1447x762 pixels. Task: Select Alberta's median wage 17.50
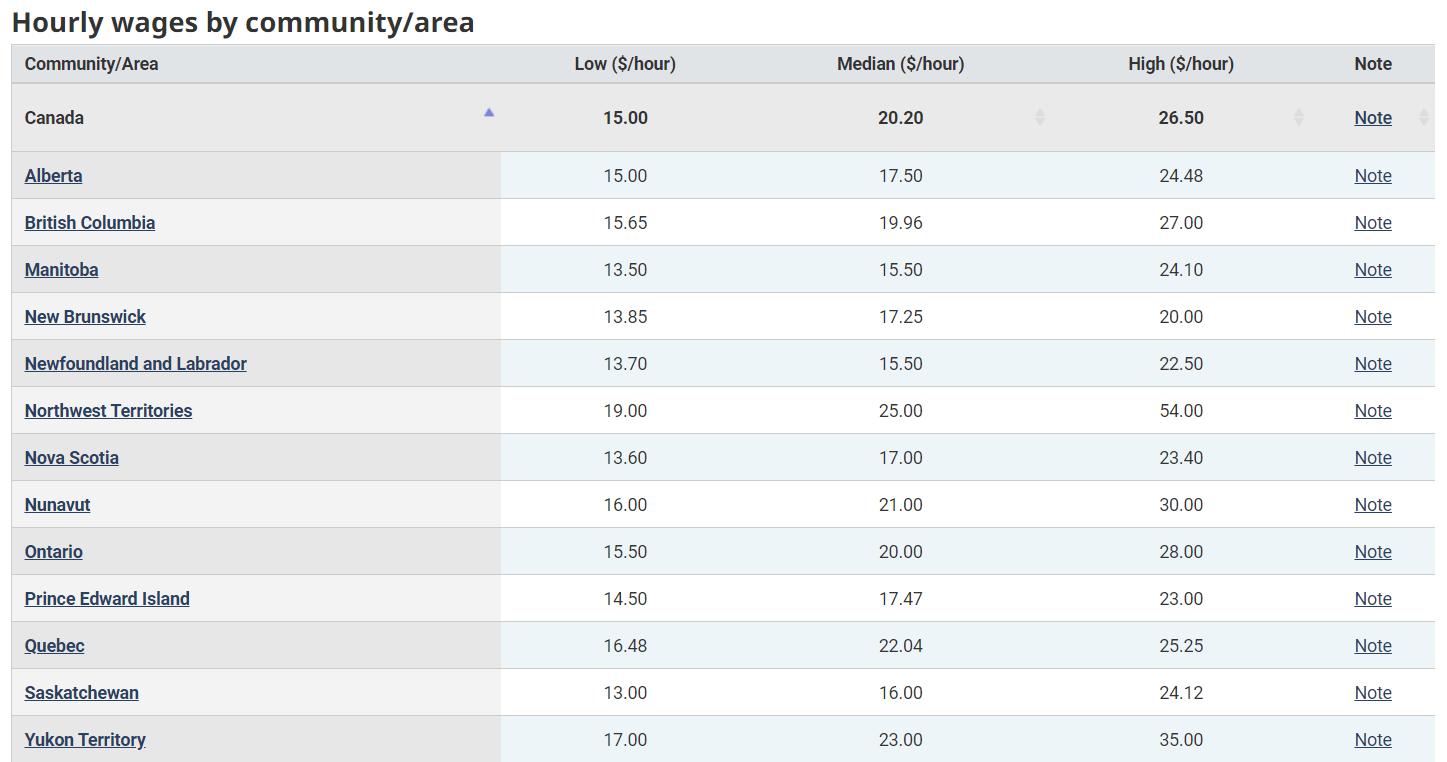pos(900,175)
